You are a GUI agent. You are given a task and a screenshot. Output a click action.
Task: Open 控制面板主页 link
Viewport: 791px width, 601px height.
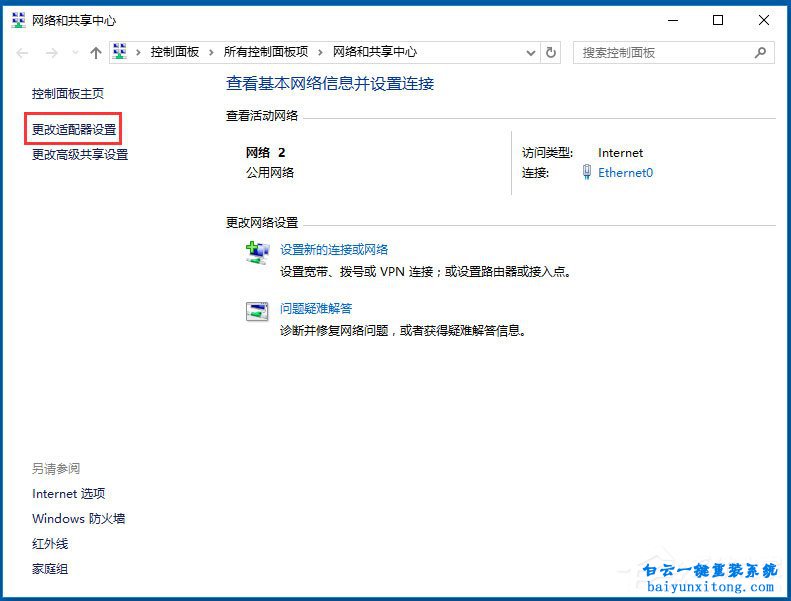[68, 93]
